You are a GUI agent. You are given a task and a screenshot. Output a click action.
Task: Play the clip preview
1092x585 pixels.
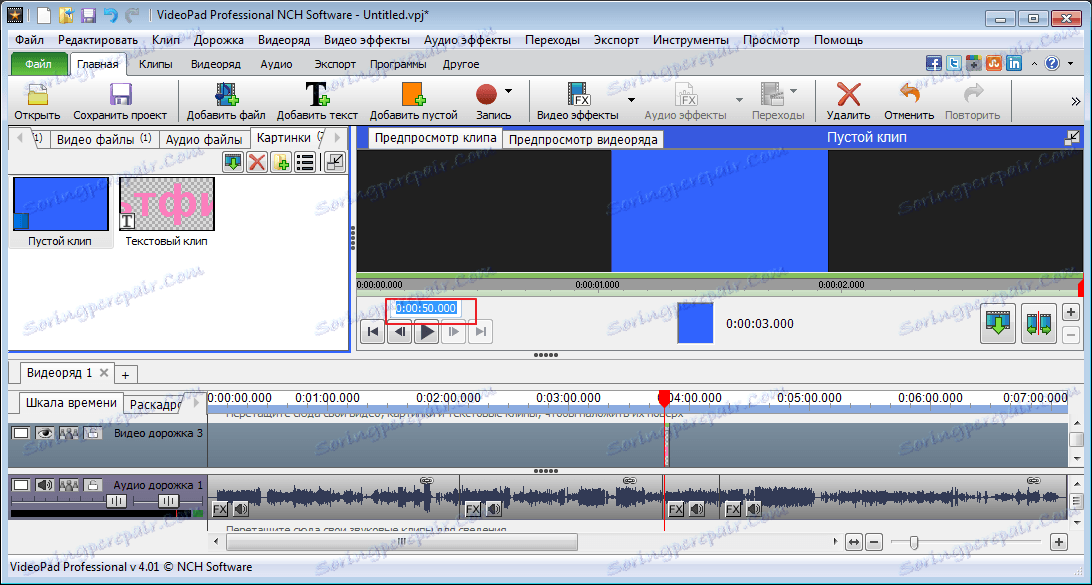coord(427,332)
